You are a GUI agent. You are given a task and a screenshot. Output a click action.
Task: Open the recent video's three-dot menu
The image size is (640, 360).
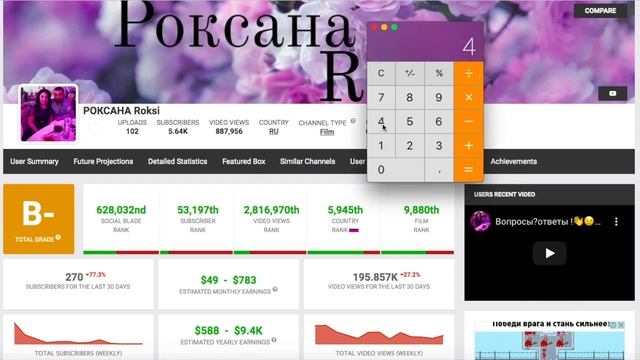point(616,222)
